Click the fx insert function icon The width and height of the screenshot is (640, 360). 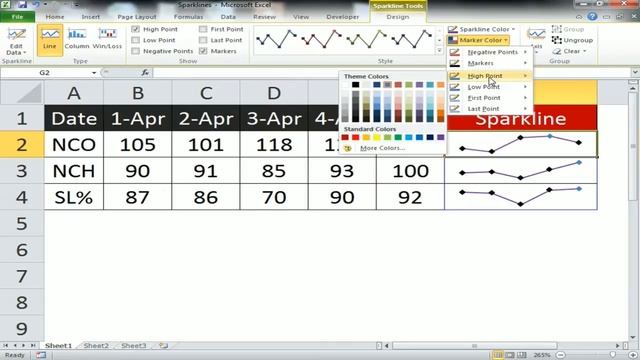tap(145, 73)
